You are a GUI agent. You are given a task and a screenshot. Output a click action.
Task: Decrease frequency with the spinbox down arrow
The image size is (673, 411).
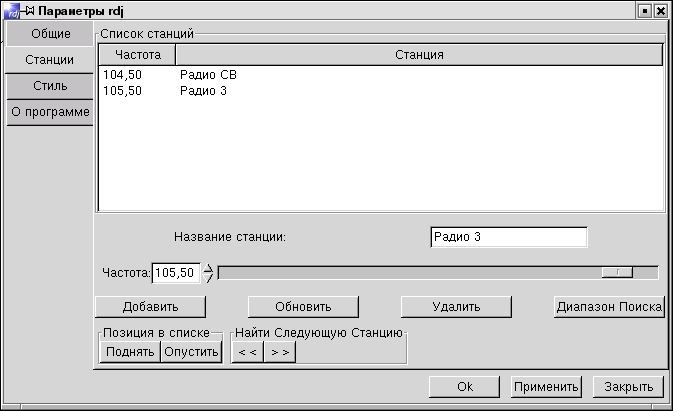(x=208, y=278)
